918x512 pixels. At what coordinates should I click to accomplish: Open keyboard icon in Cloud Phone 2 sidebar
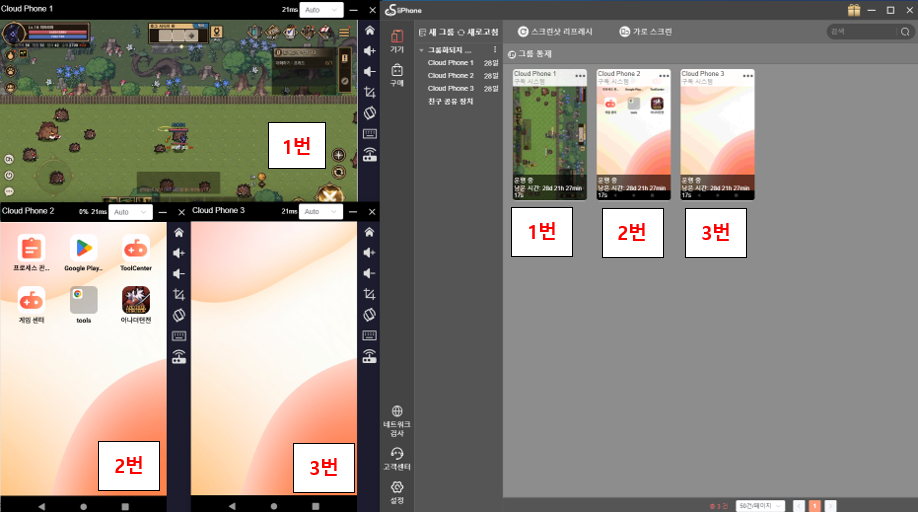(179, 336)
